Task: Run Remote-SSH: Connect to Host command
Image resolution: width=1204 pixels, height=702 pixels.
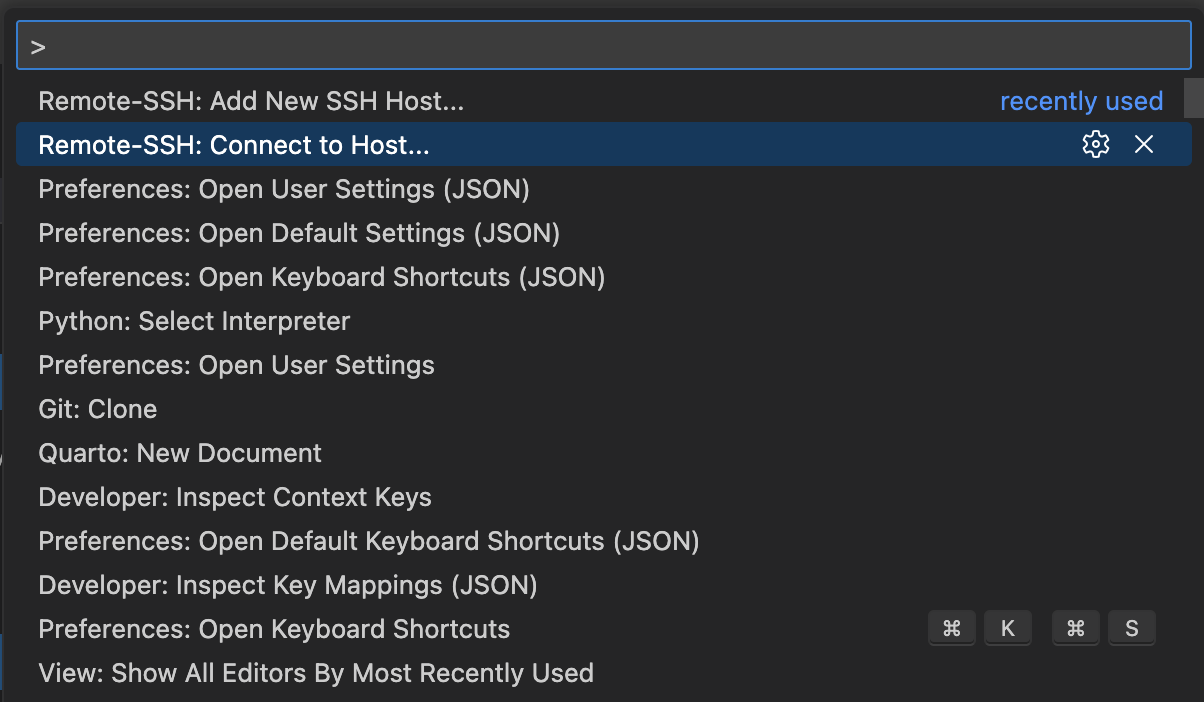Action: (x=234, y=145)
